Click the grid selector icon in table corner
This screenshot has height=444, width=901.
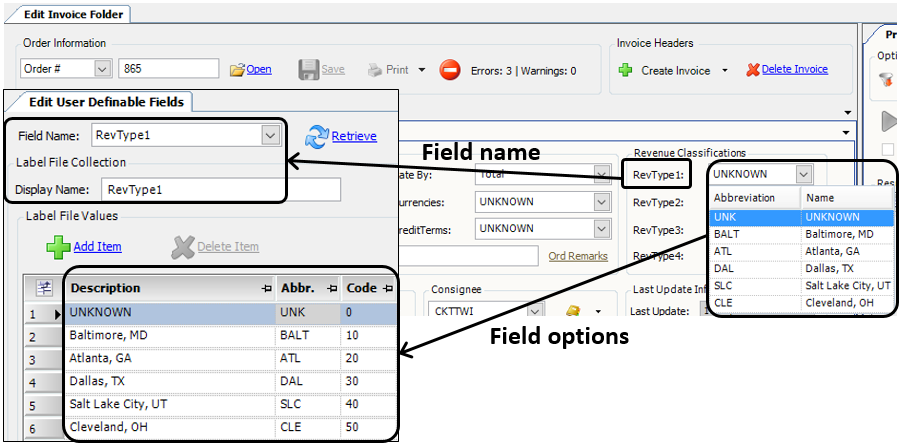(x=44, y=288)
